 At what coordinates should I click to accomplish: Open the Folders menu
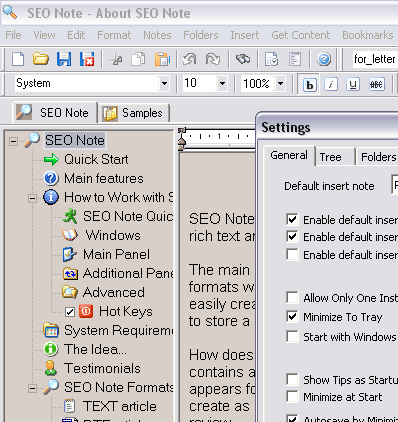[201, 35]
